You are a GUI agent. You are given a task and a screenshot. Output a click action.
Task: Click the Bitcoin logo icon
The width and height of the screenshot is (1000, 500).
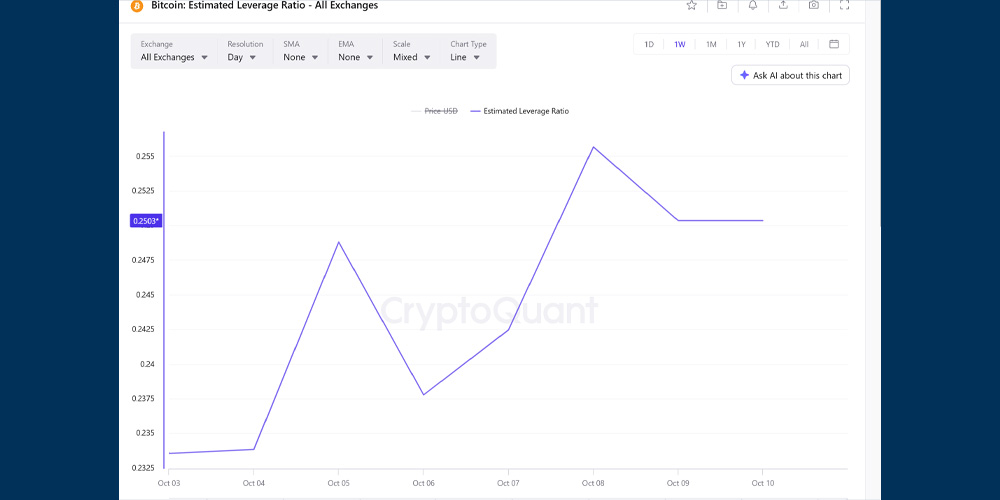point(136,6)
